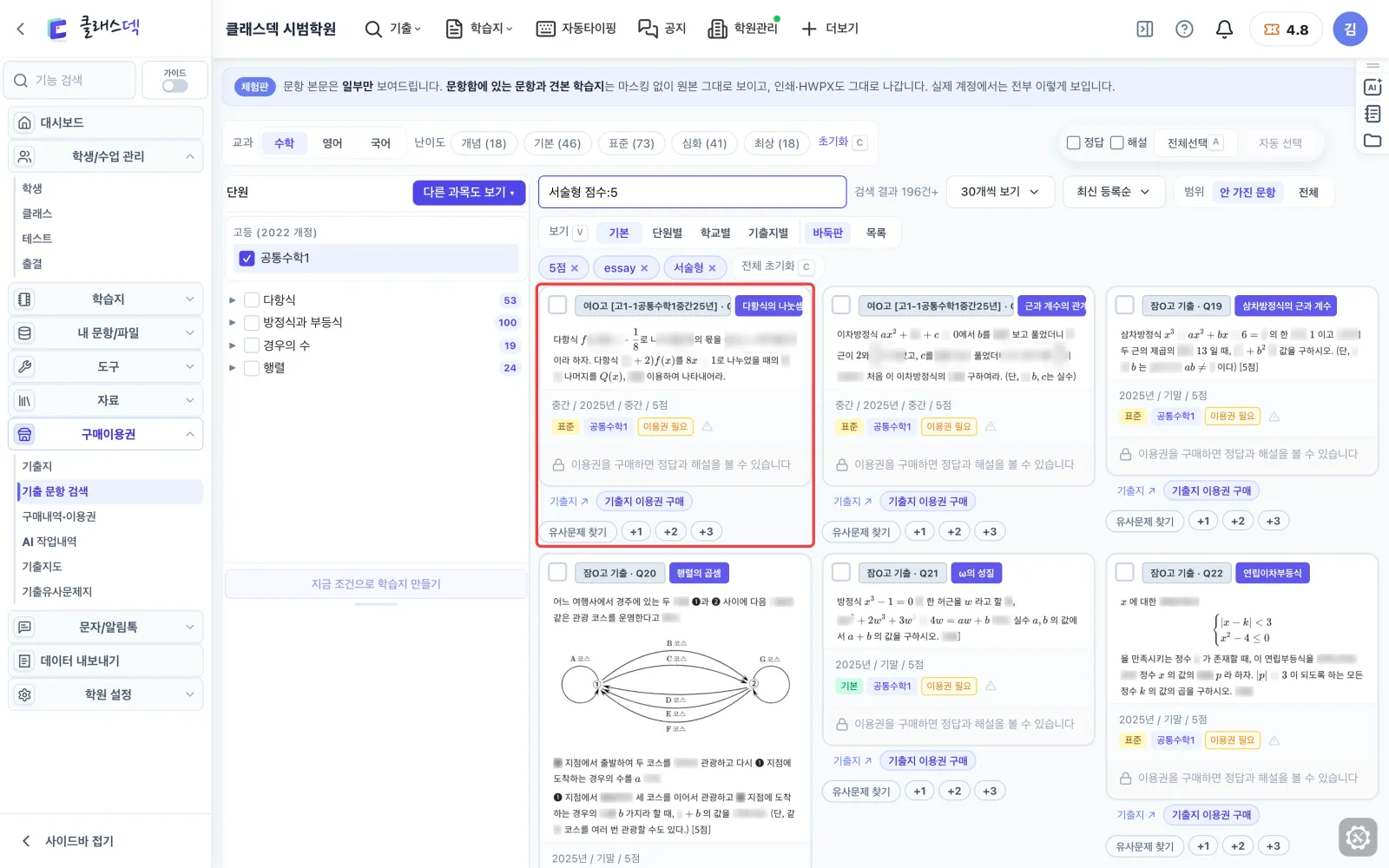
Task: Remove the 서술형 filter chip
Action: pos(712,268)
